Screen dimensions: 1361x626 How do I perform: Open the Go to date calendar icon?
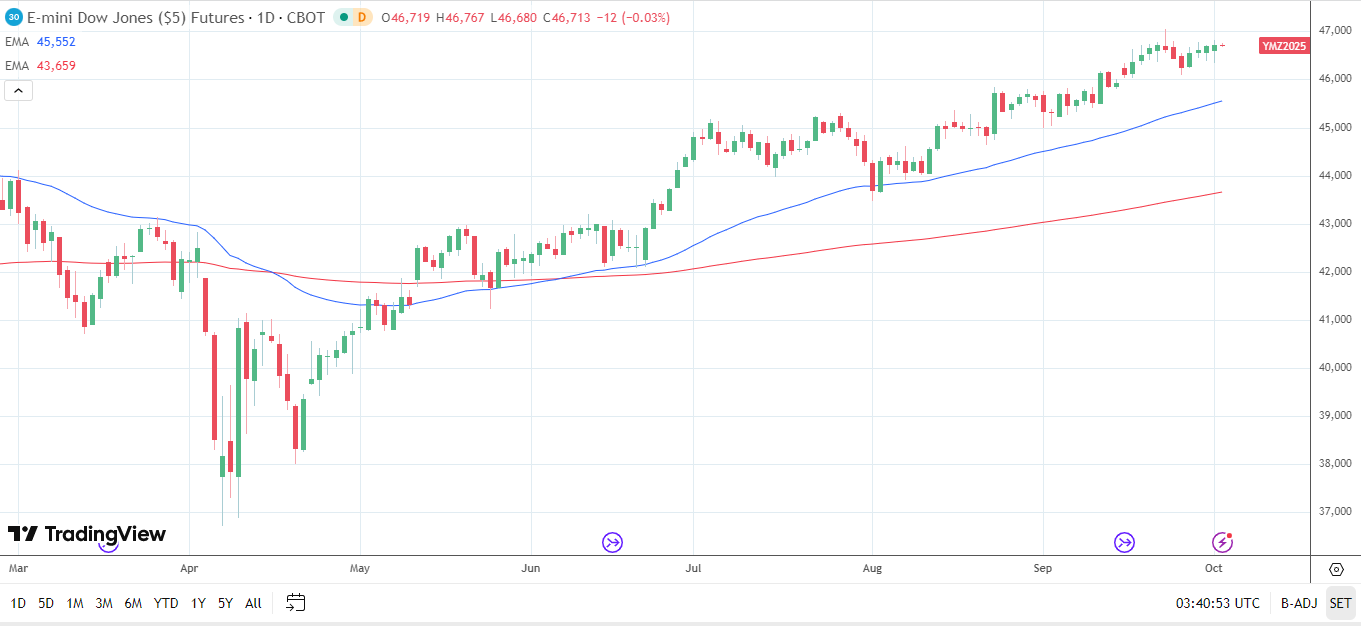(295, 602)
